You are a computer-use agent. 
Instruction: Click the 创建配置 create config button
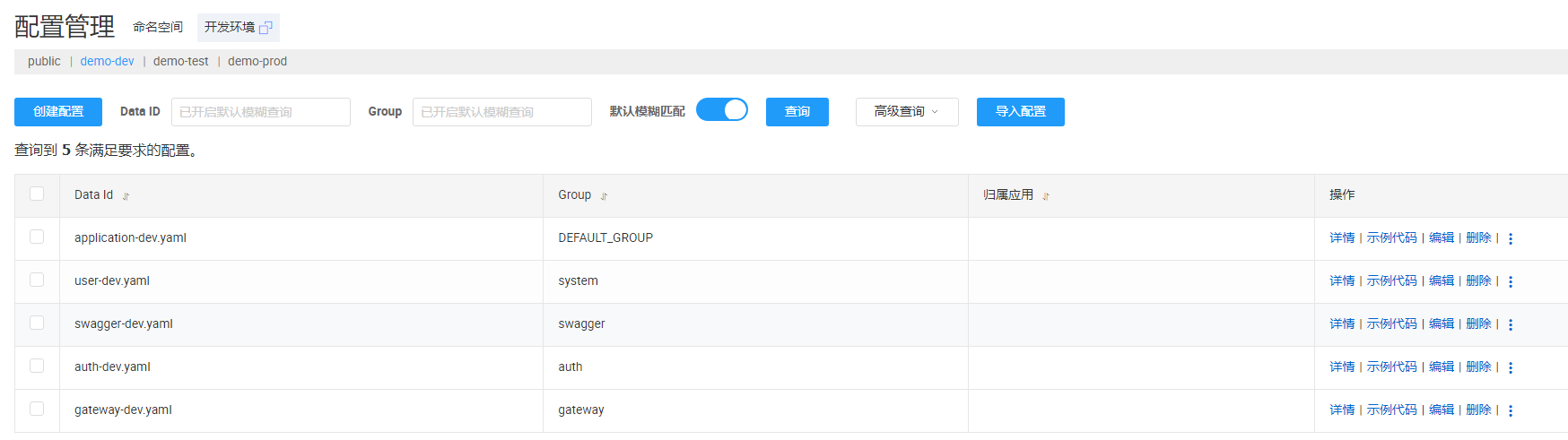[58, 112]
